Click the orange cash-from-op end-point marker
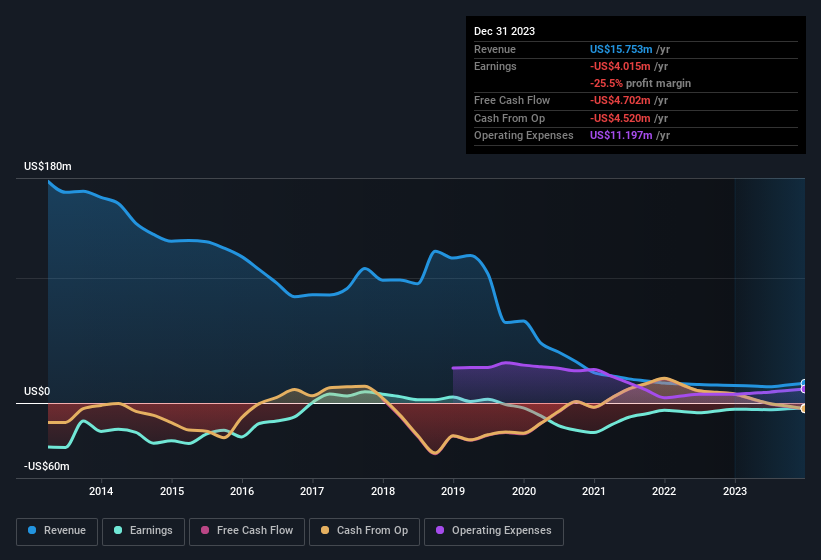This screenshot has width=821, height=560. click(804, 408)
